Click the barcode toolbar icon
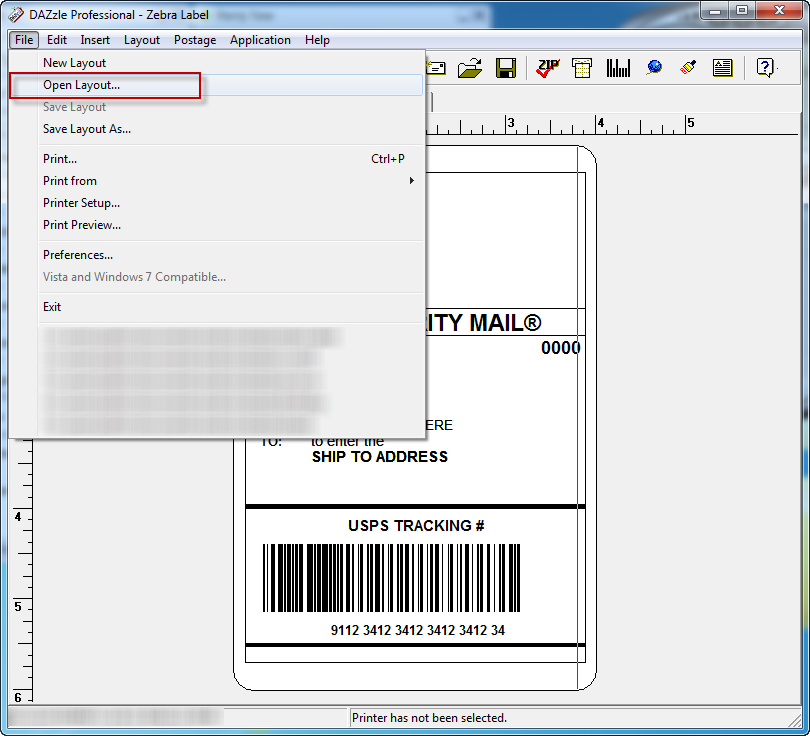Viewport: 810px width, 736px height. click(x=618, y=68)
